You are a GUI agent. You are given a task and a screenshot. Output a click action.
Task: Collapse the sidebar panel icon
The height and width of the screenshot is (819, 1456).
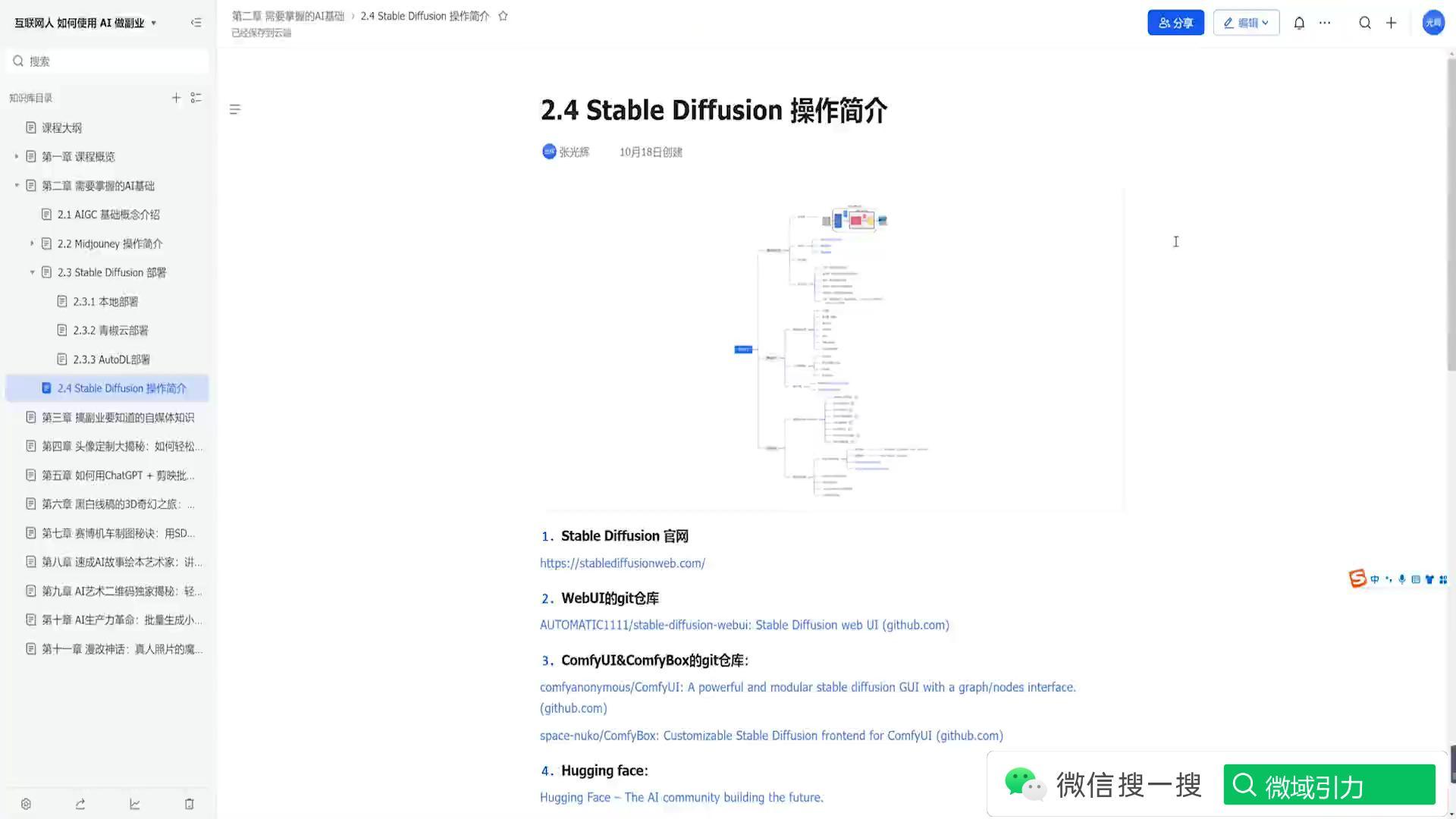click(196, 23)
